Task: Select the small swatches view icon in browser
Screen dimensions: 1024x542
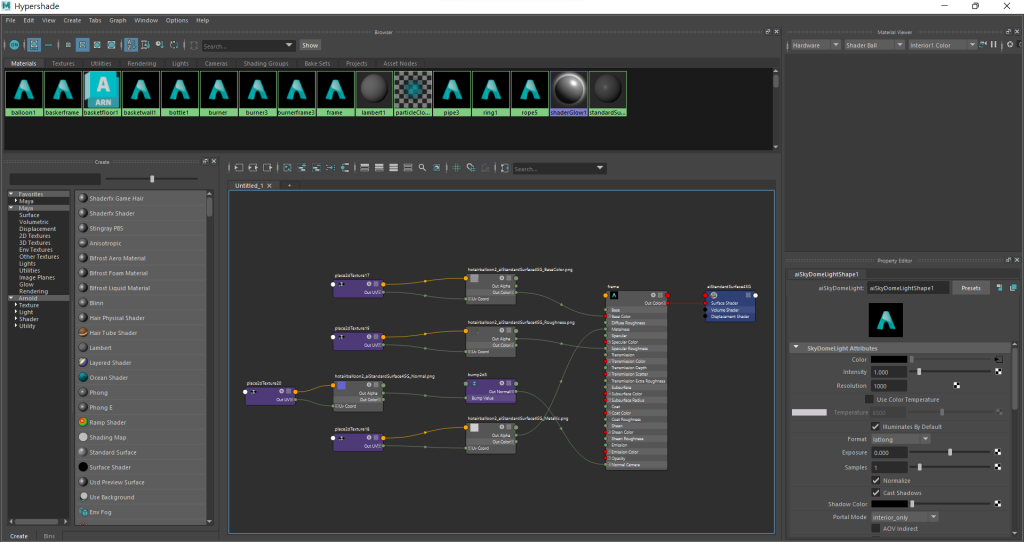Action: click(x=68, y=45)
